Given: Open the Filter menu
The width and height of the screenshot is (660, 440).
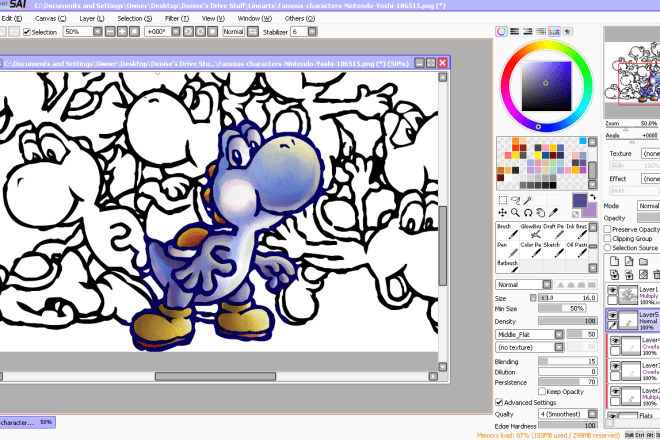Looking at the screenshot, I should click(177, 19).
